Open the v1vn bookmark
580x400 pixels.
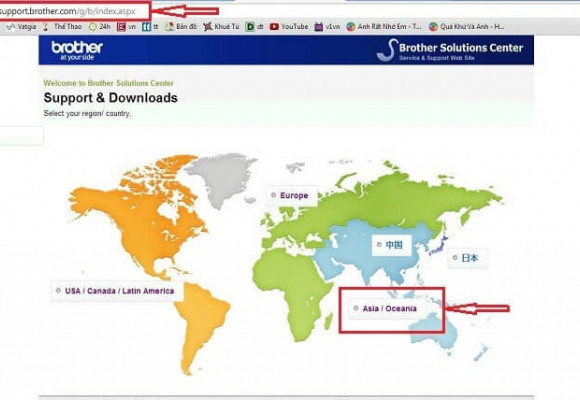[327, 27]
